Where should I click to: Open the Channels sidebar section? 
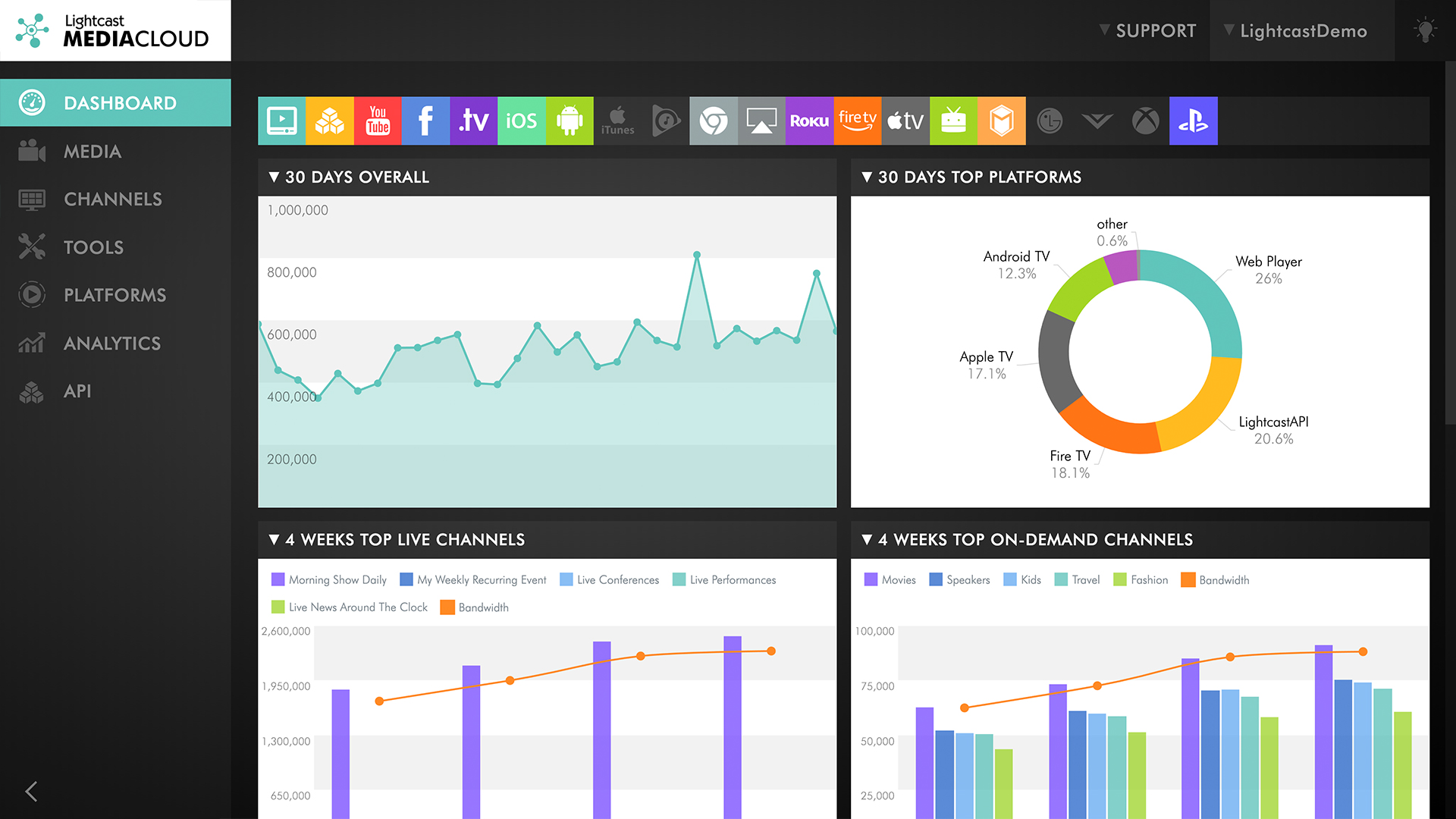[x=112, y=199]
